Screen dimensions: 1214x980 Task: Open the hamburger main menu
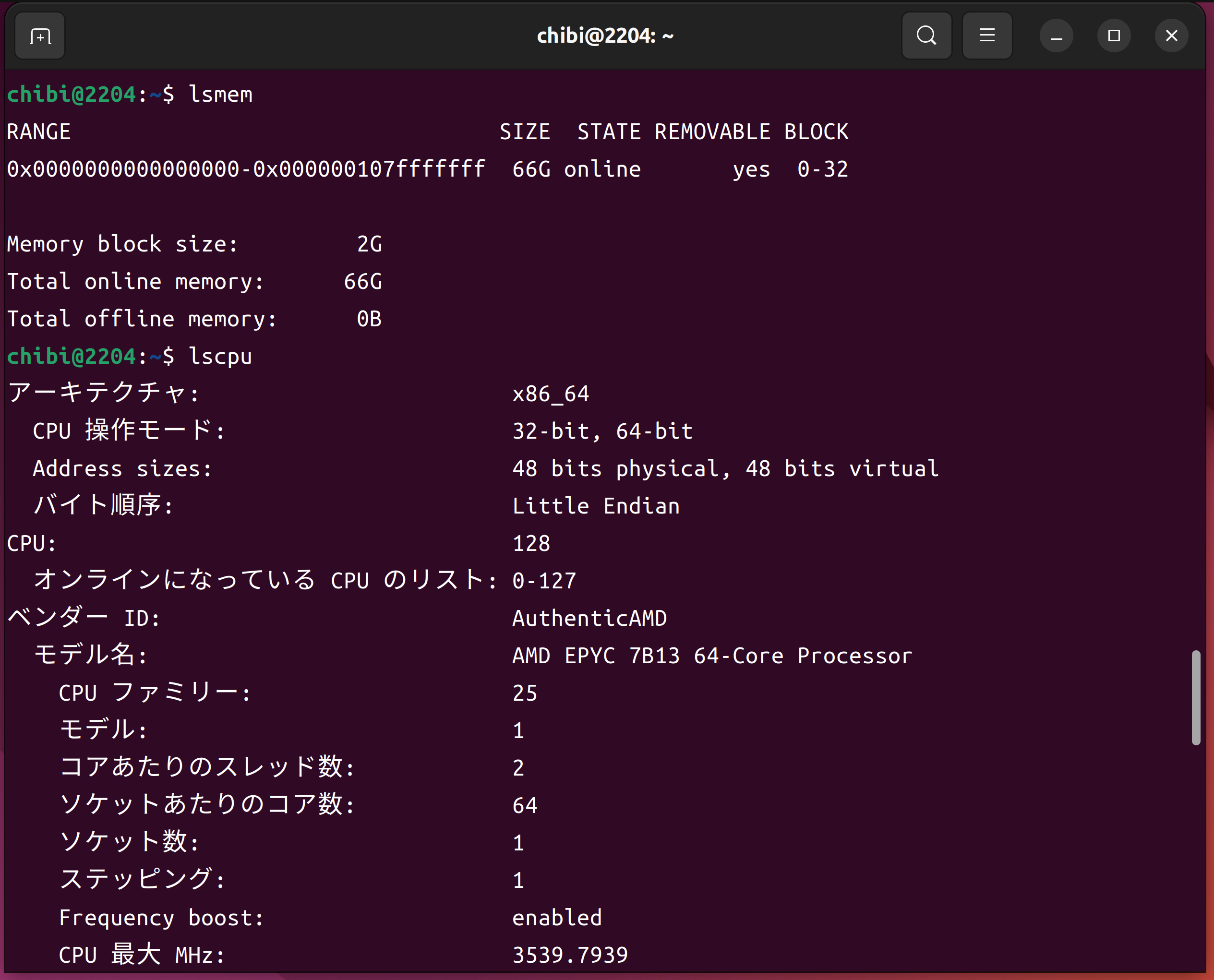click(x=986, y=36)
